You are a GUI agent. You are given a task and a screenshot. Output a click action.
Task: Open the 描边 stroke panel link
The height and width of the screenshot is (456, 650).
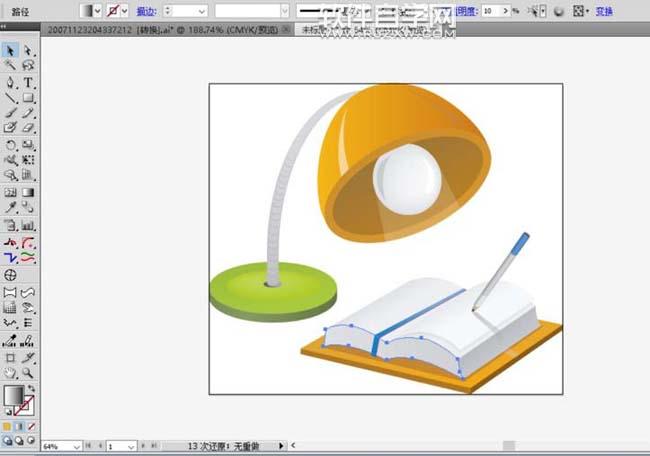(147, 12)
